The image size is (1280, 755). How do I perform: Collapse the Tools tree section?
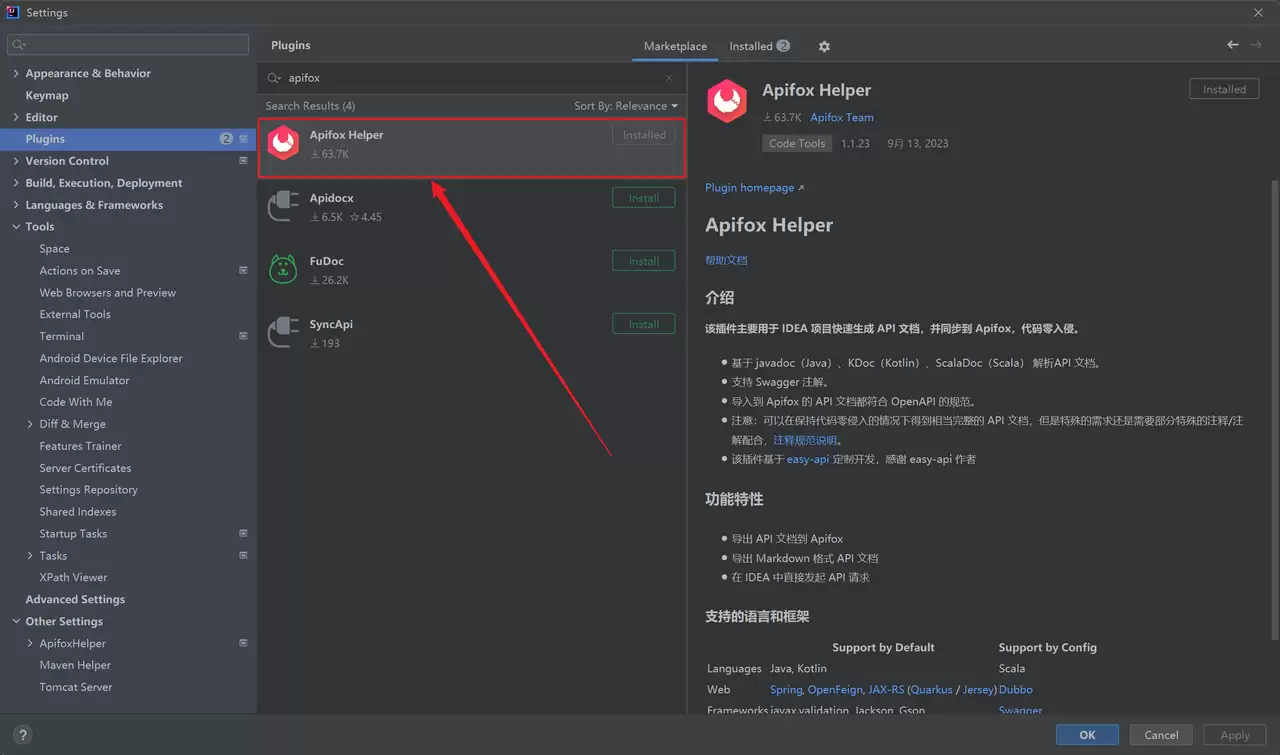(16, 227)
